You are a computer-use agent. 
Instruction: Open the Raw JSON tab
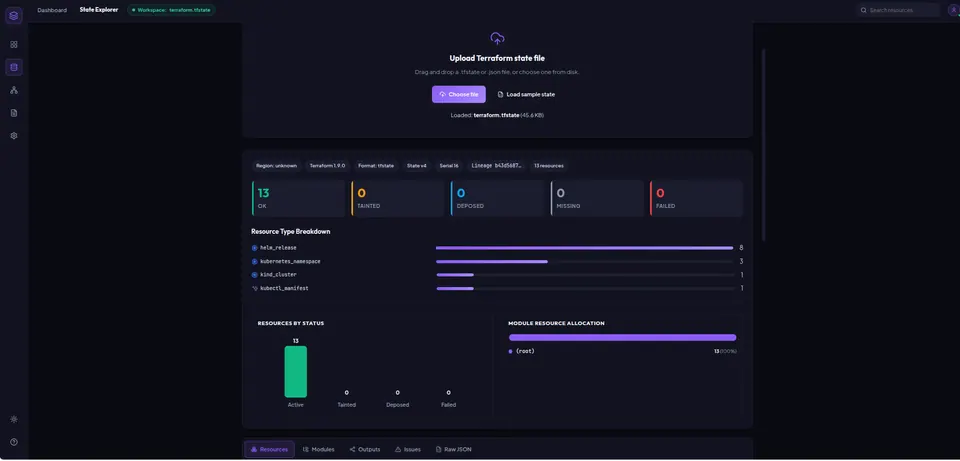(x=454, y=449)
